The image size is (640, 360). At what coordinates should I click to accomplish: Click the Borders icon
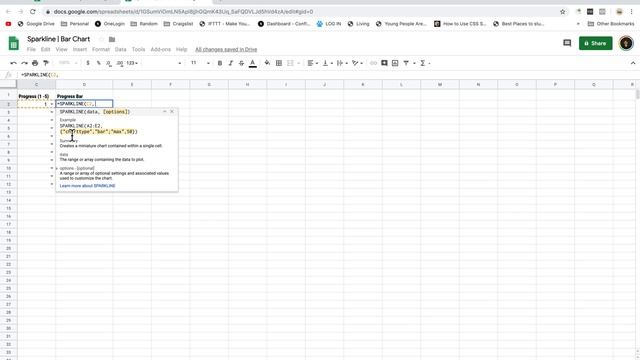click(x=279, y=63)
